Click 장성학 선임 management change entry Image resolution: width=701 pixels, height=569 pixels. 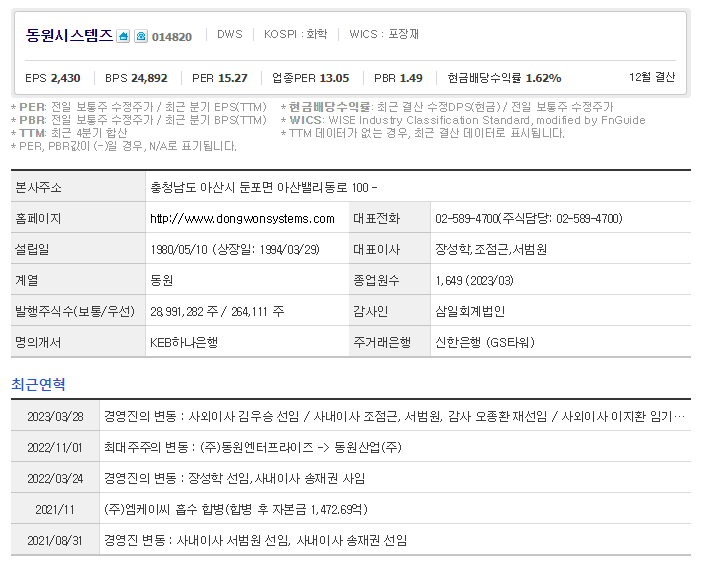click(x=235, y=479)
